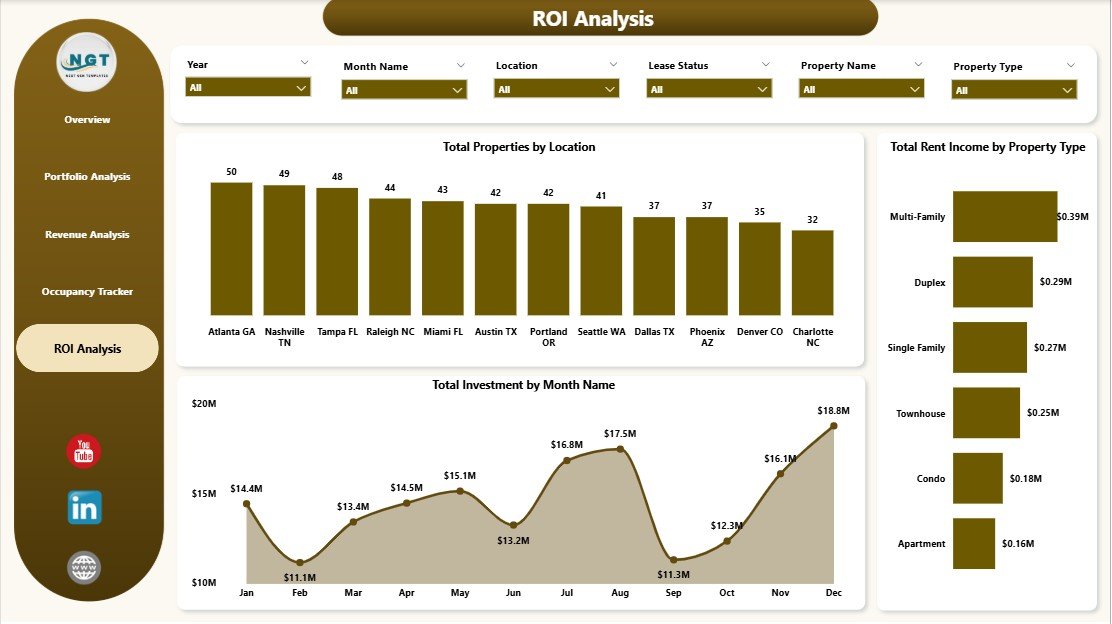Select the Dallas TX column
Screen dimensions: 1112x624
point(654,262)
